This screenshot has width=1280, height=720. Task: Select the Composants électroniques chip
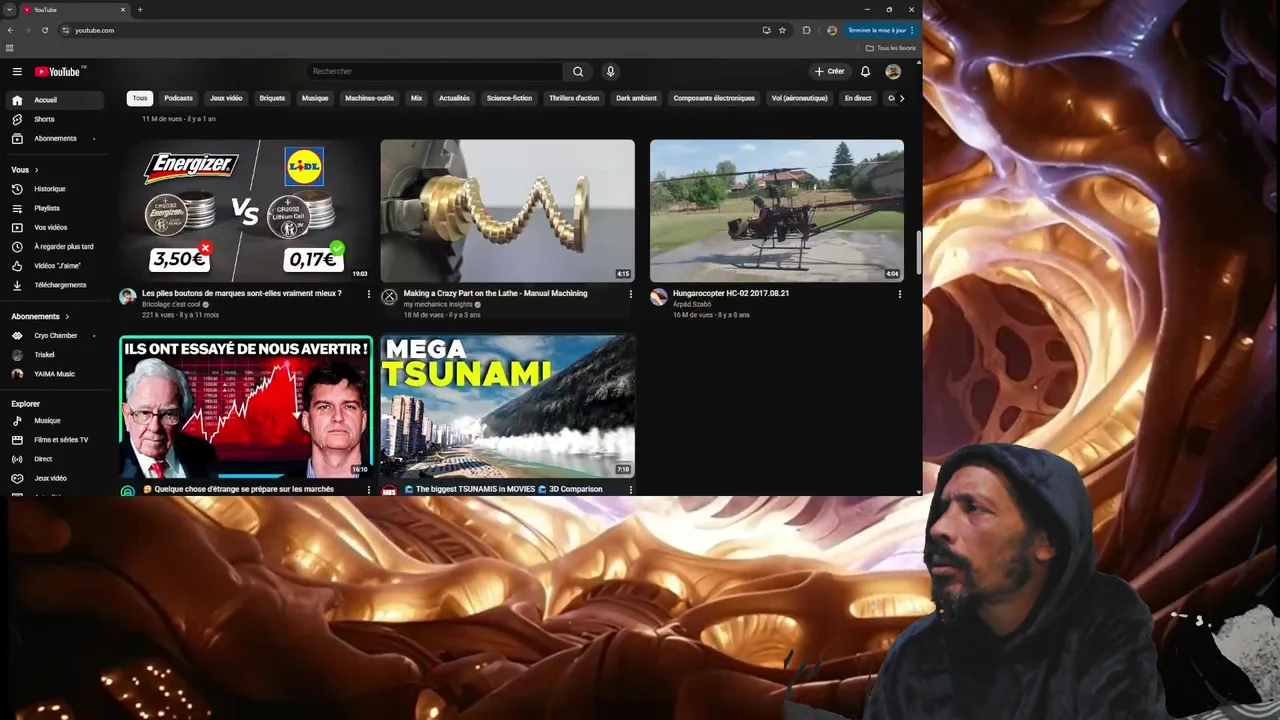pos(714,98)
